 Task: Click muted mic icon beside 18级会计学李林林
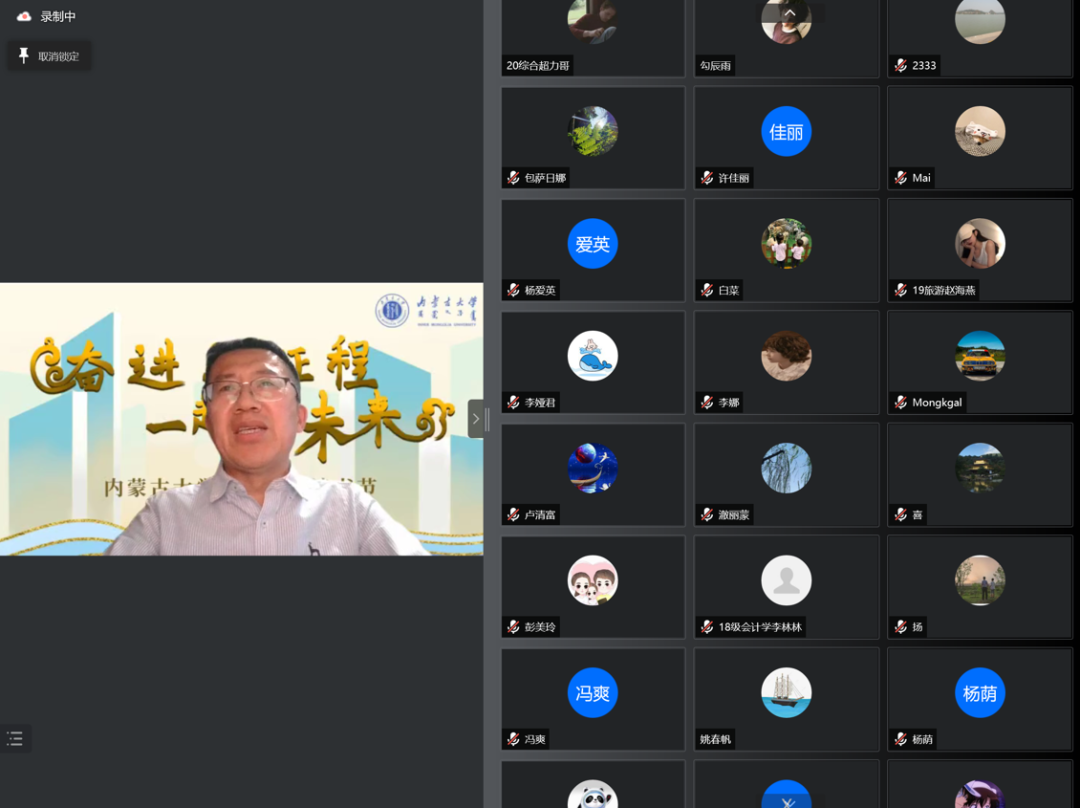point(707,627)
